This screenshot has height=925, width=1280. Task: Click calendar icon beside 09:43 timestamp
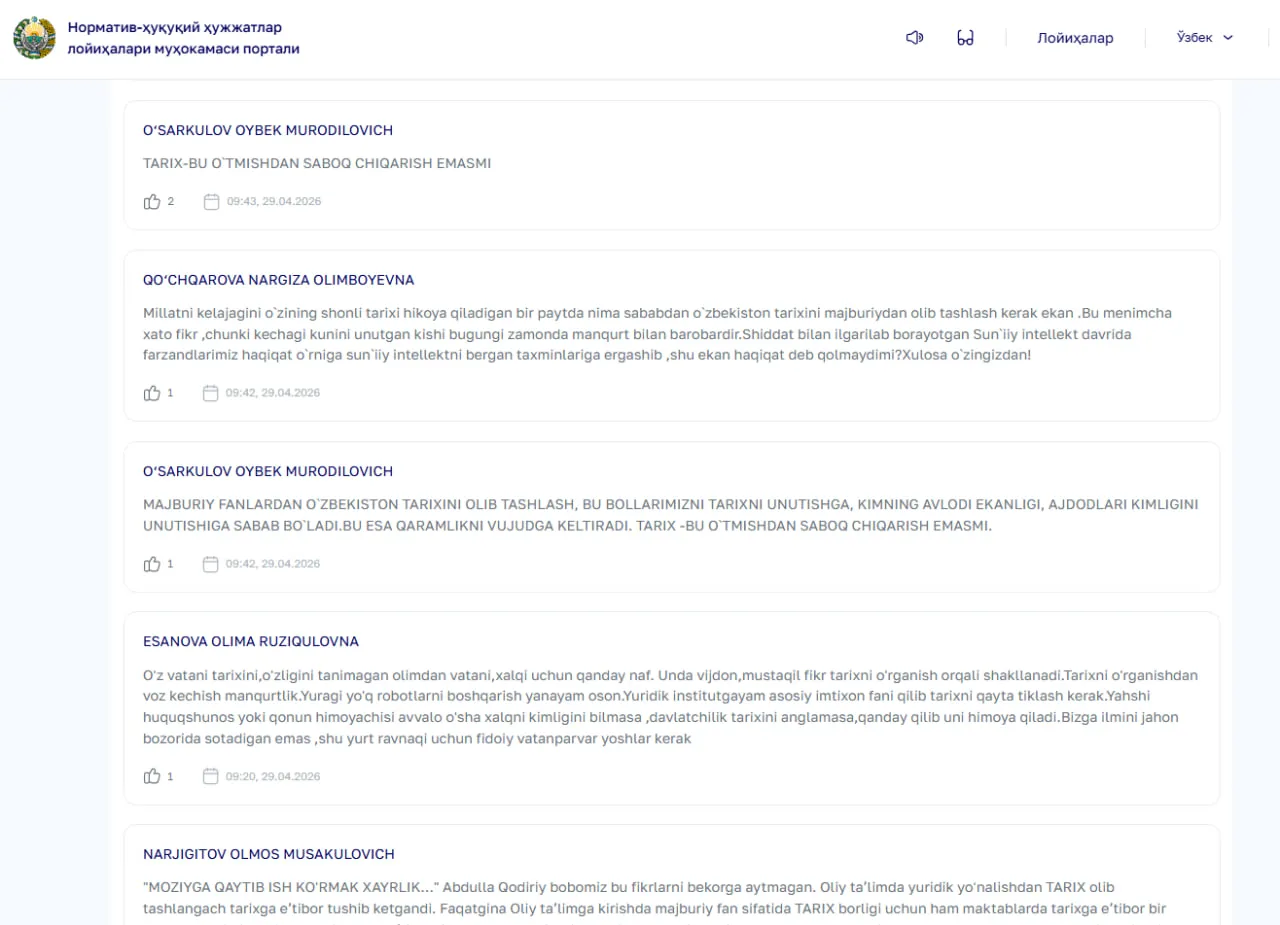click(x=211, y=202)
